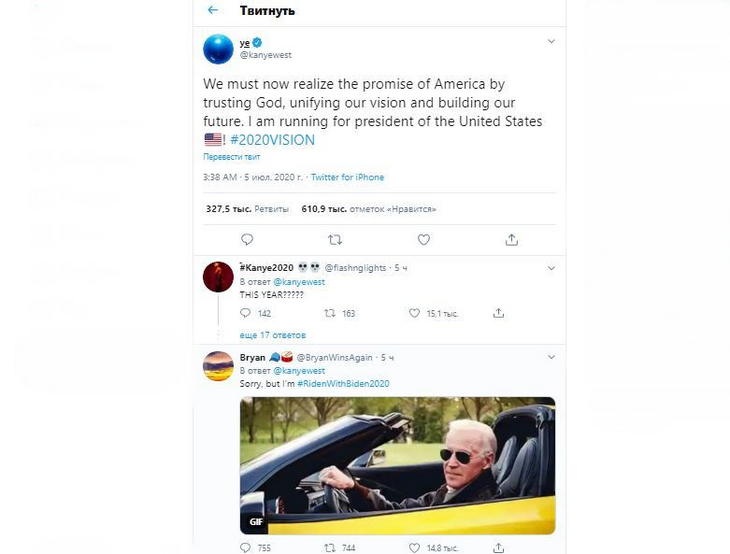The image size is (730, 554).
Task: Click "Перевести твит" translate link
Action: (232, 157)
